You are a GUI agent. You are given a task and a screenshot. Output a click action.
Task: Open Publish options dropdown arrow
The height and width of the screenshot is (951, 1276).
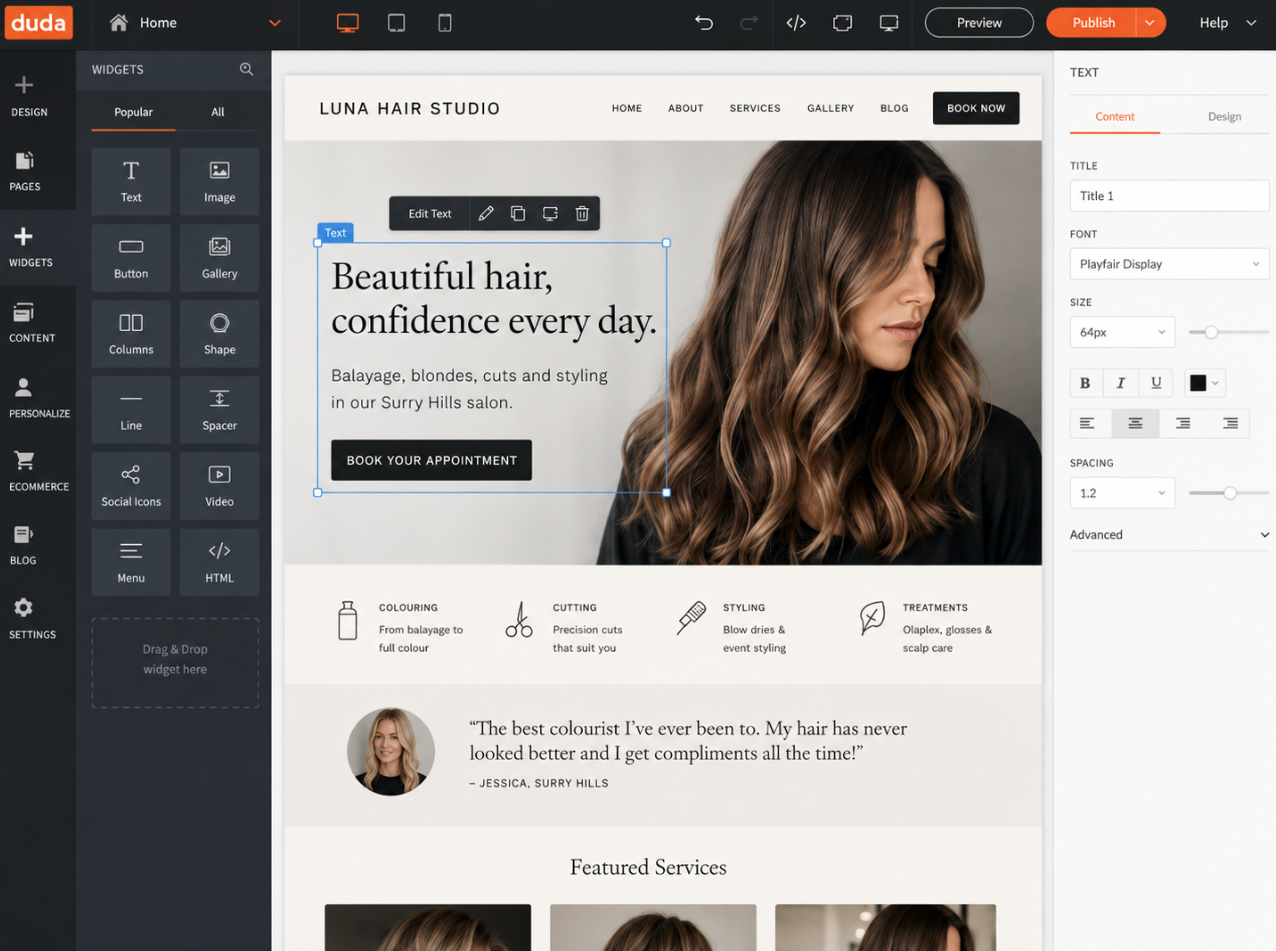click(x=1150, y=23)
